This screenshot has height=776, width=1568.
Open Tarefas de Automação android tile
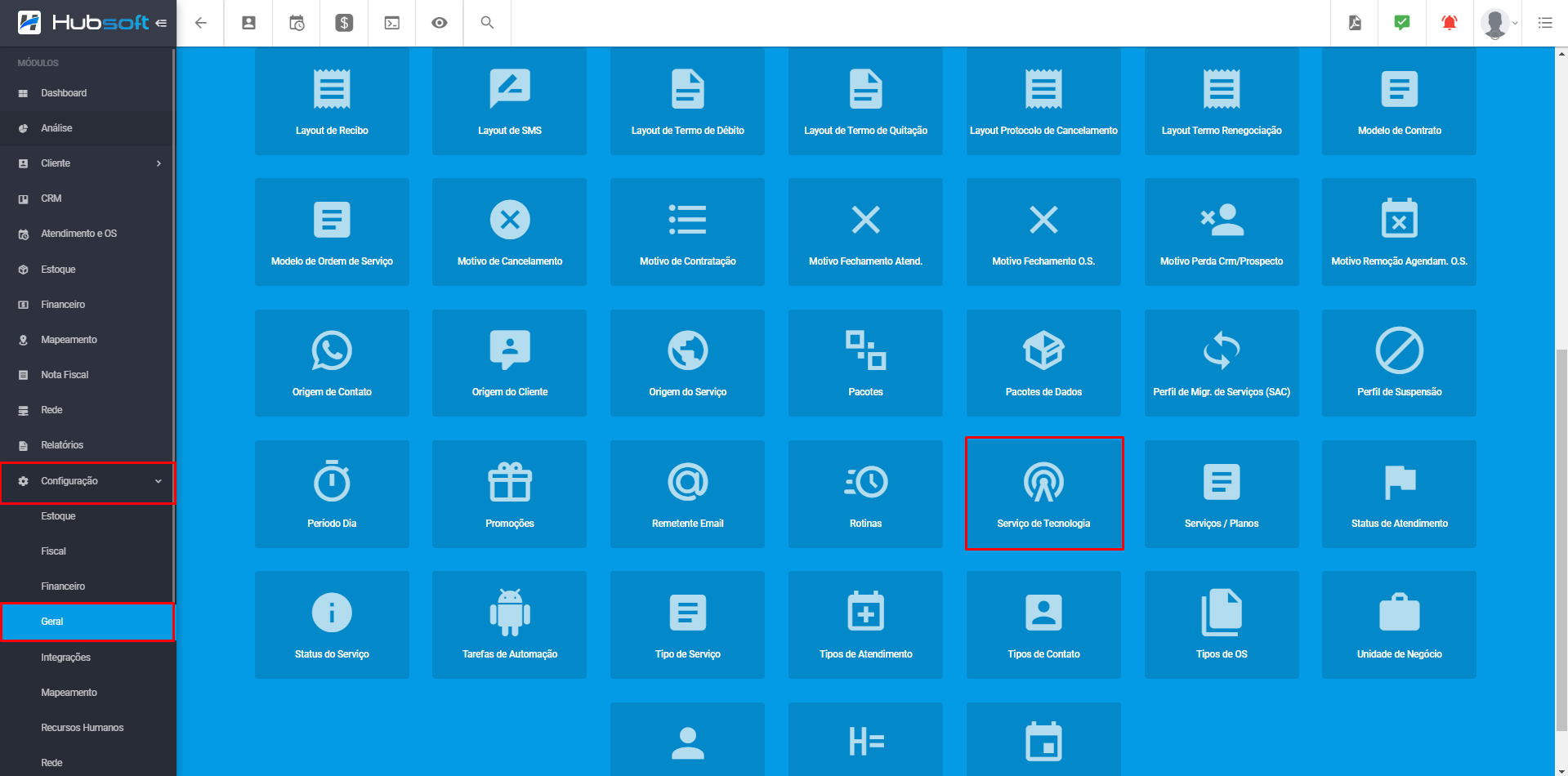pyautogui.click(x=510, y=625)
